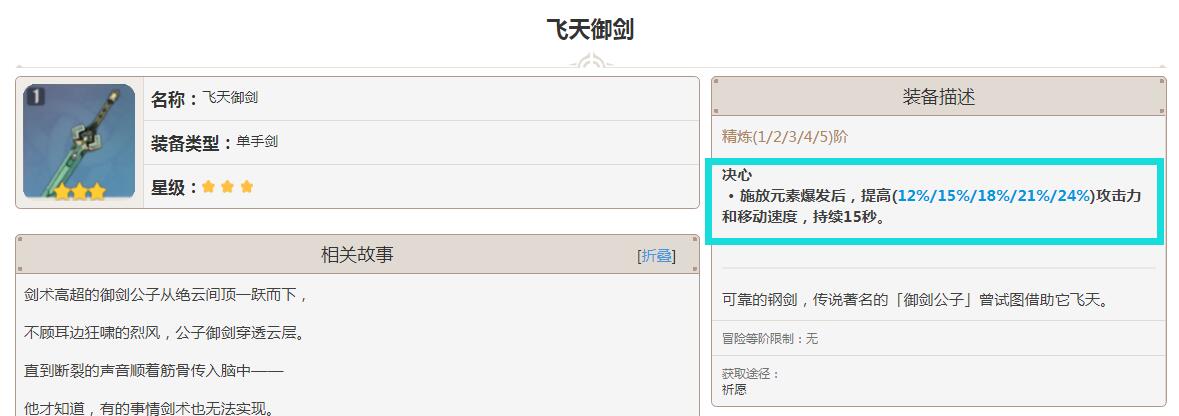Click the story line starting with 不顾耳边狂啸的烈风
This screenshot has height=416, width=1179.
164,332
